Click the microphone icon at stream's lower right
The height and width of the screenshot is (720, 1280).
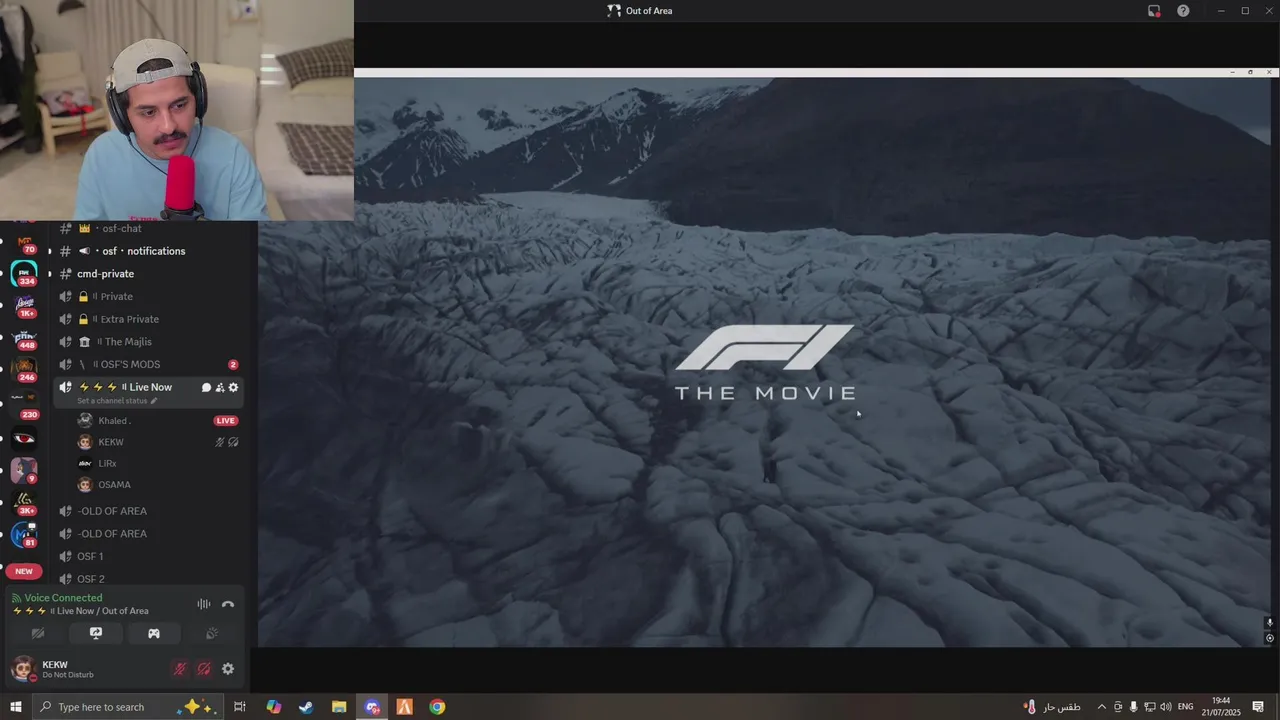point(1270,623)
